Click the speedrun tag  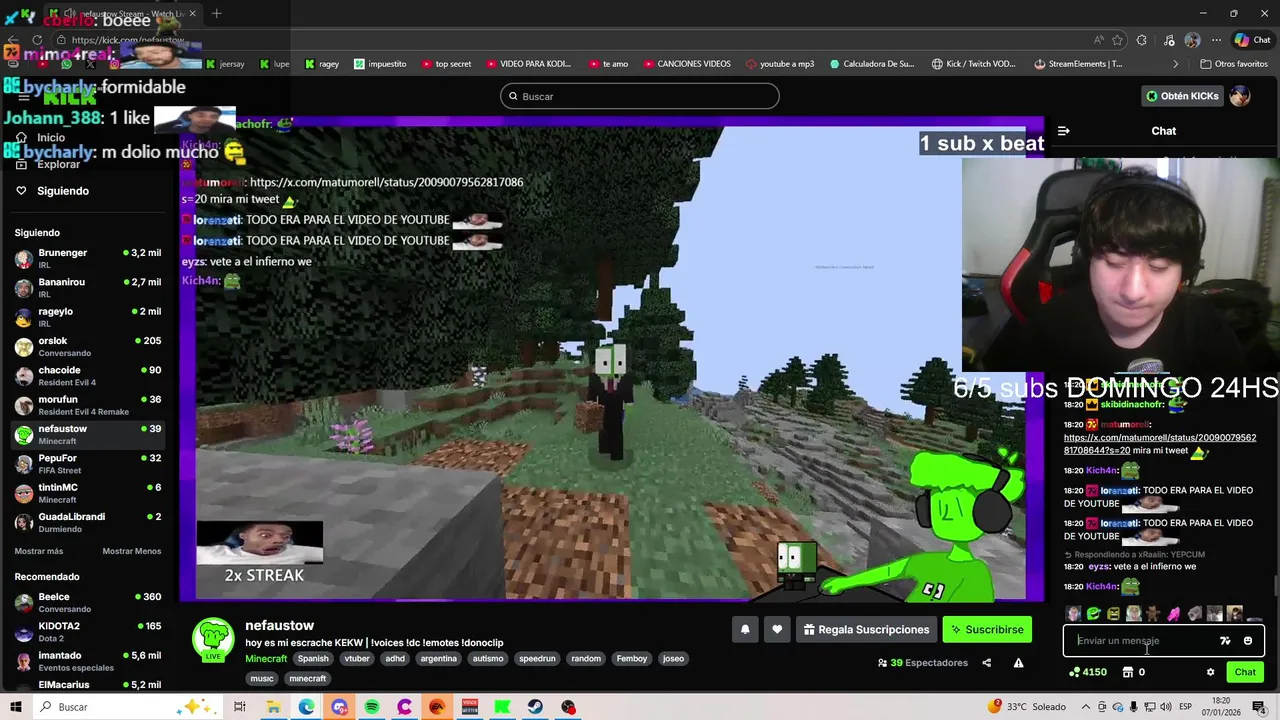click(537, 659)
